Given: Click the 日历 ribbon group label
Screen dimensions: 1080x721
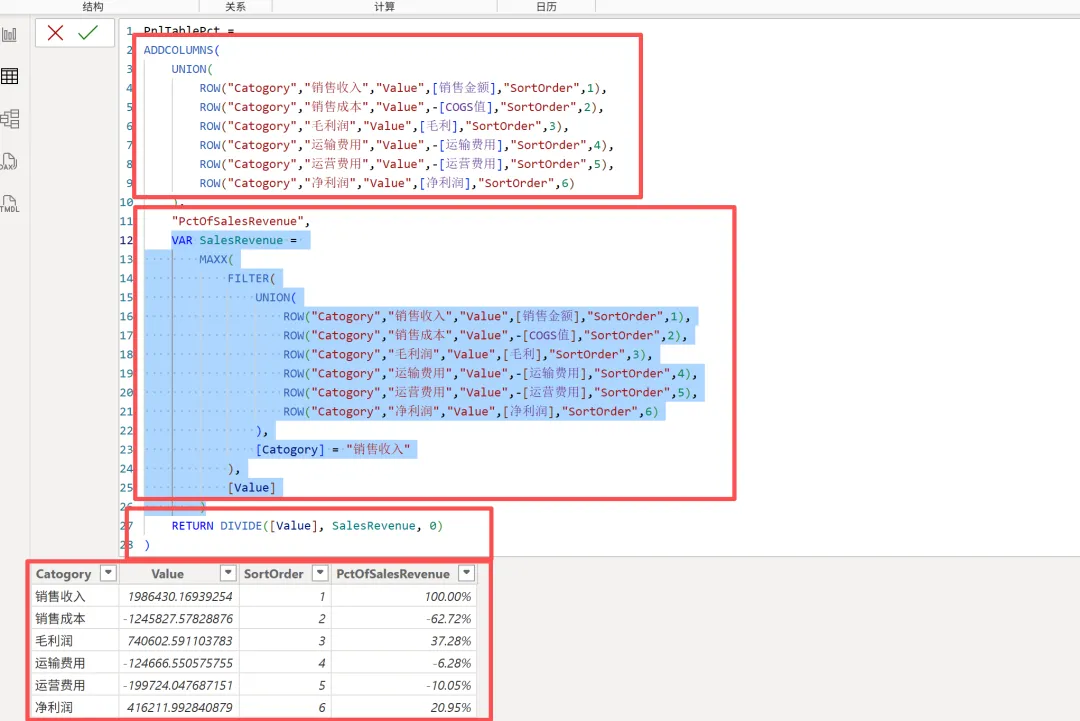Looking at the screenshot, I should click(x=546, y=6).
